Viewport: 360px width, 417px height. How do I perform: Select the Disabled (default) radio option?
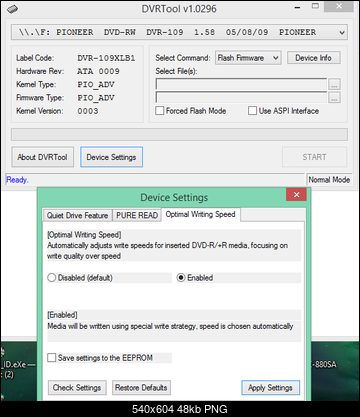pyautogui.click(x=52, y=278)
